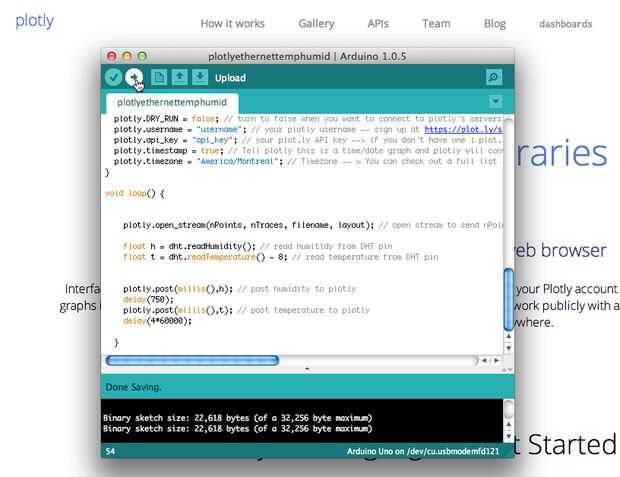Click the float t = dht.readTemperature() line
The width and height of the screenshot is (620, 477).
[281, 257]
